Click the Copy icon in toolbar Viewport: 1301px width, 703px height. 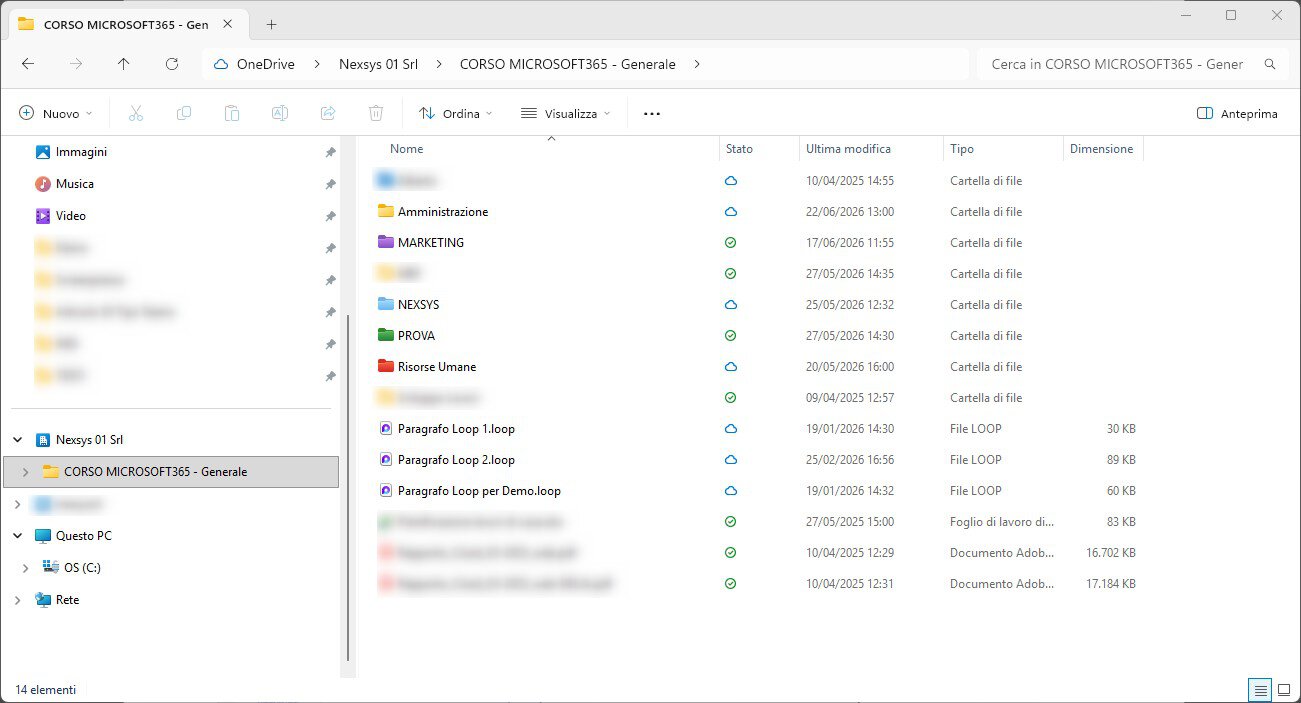click(184, 114)
